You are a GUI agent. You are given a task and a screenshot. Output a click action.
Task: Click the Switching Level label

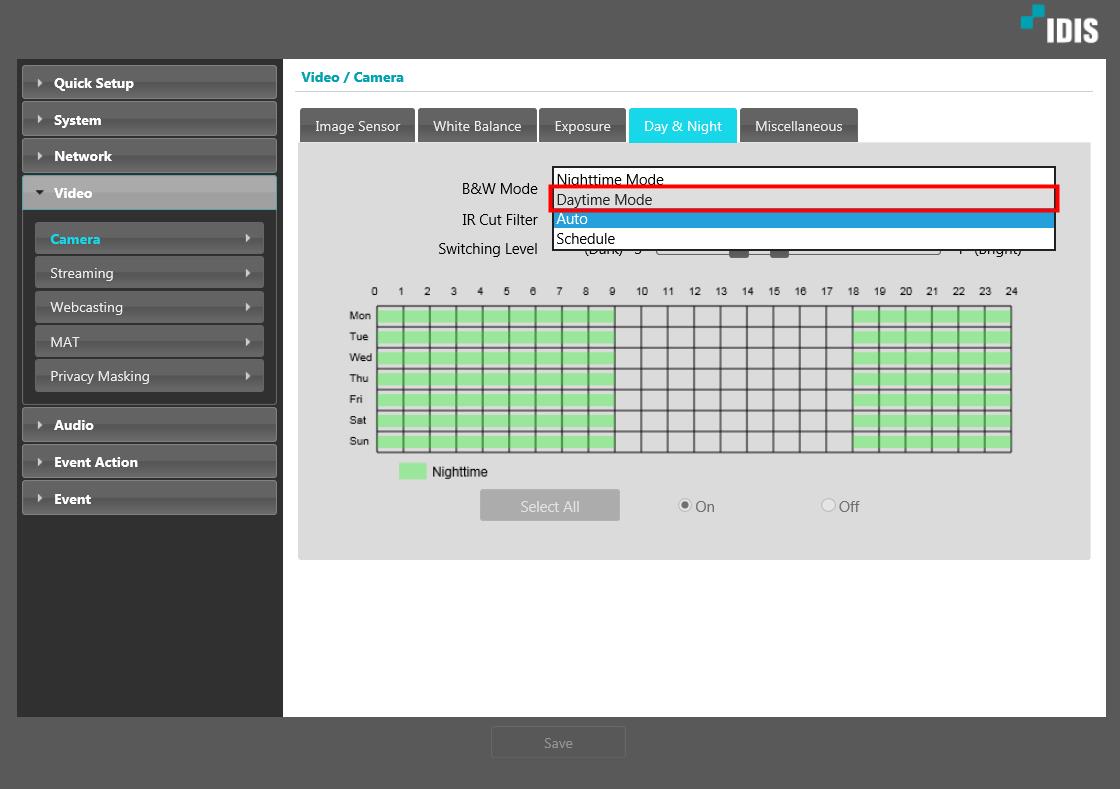coord(488,248)
